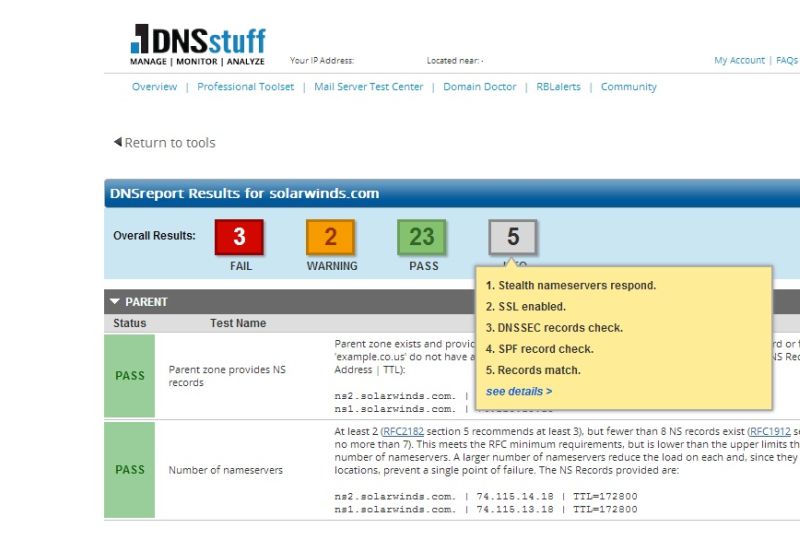Go to Mail Server Test Center
Screen dimensions: 800x540
point(368,87)
